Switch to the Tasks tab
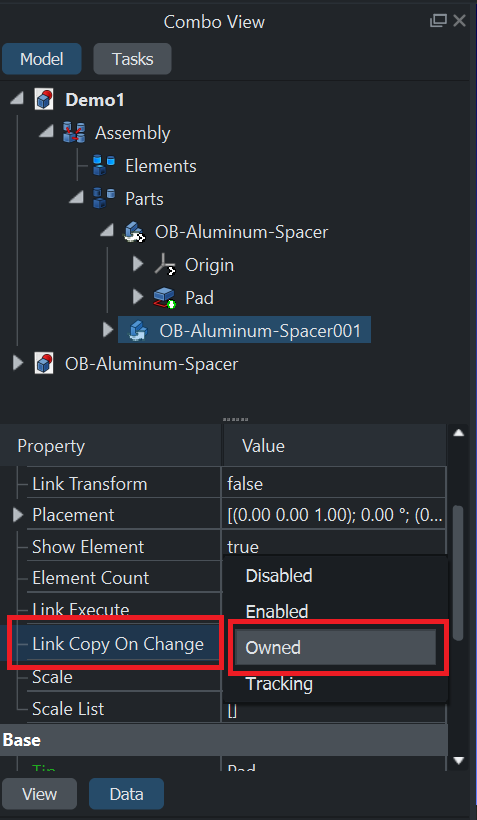 click(x=132, y=59)
